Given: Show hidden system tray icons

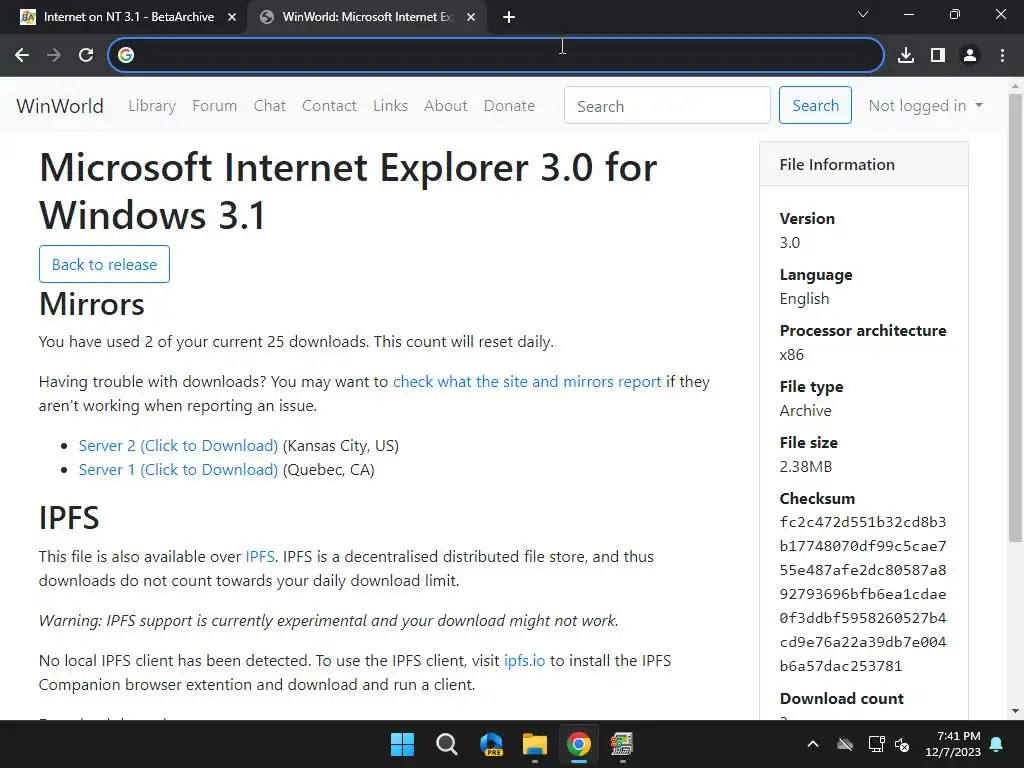Looking at the screenshot, I should (813, 744).
